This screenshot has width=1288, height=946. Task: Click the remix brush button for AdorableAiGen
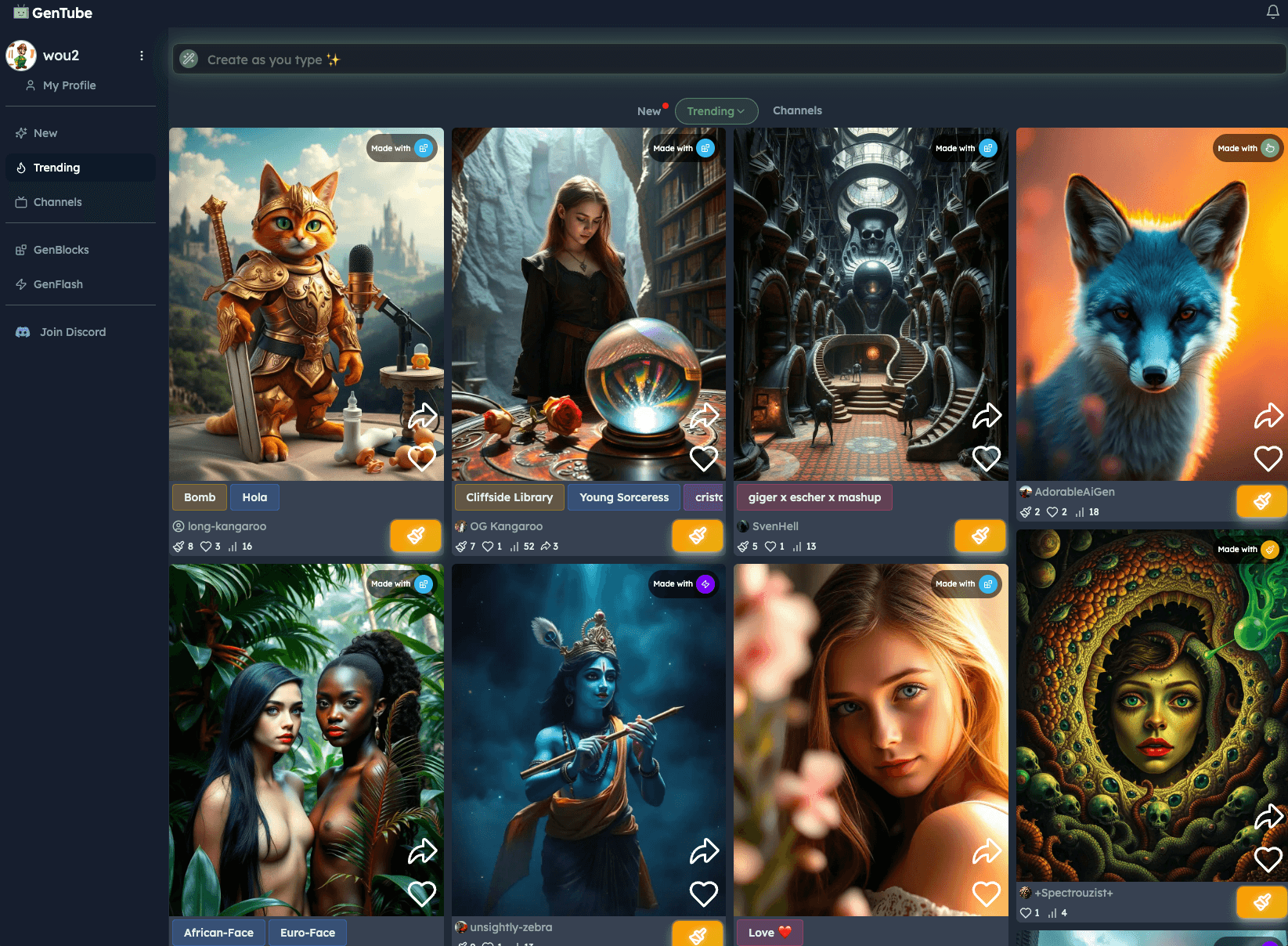coord(1261,501)
